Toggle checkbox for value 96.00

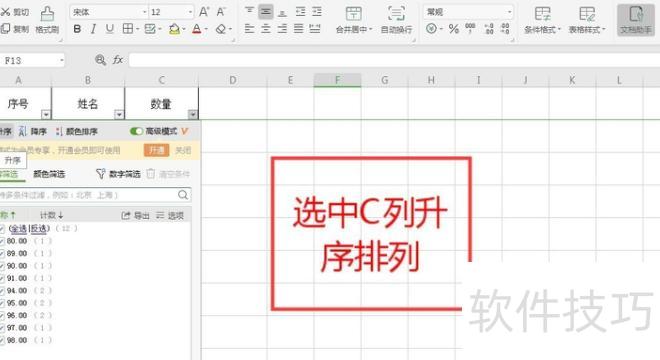(x=2, y=315)
